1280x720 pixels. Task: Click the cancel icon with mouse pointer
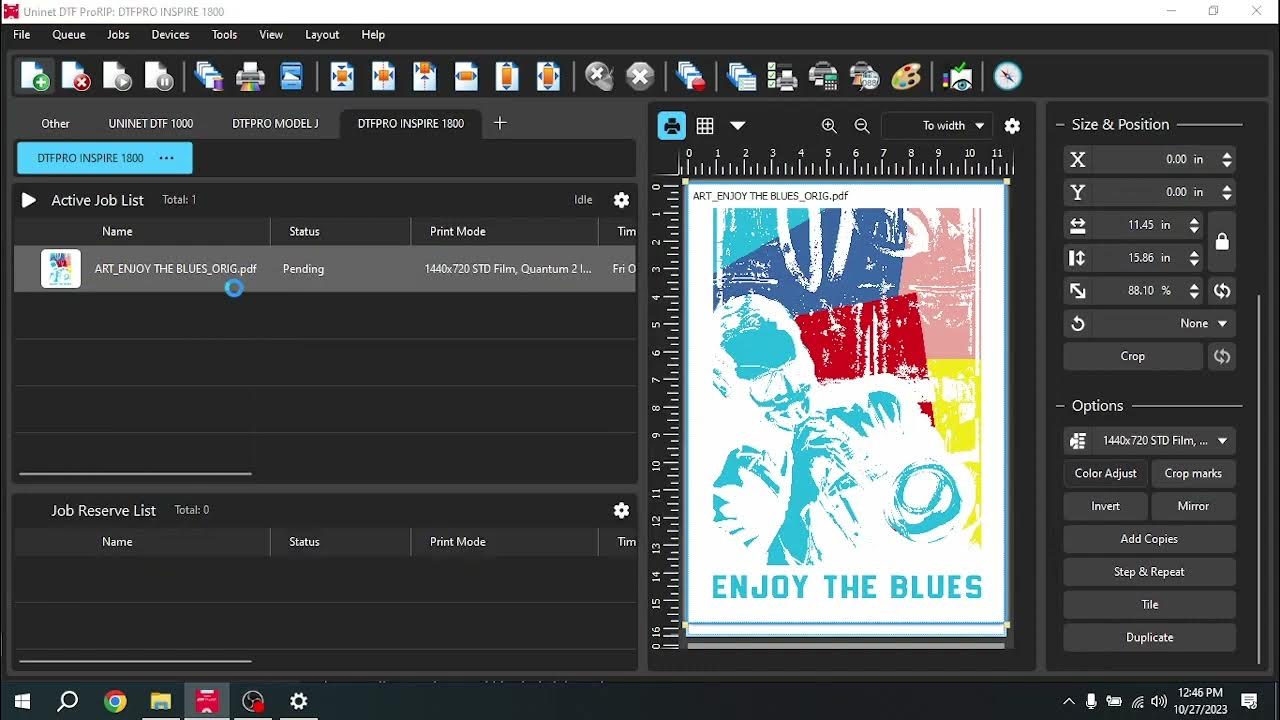coord(599,76)
